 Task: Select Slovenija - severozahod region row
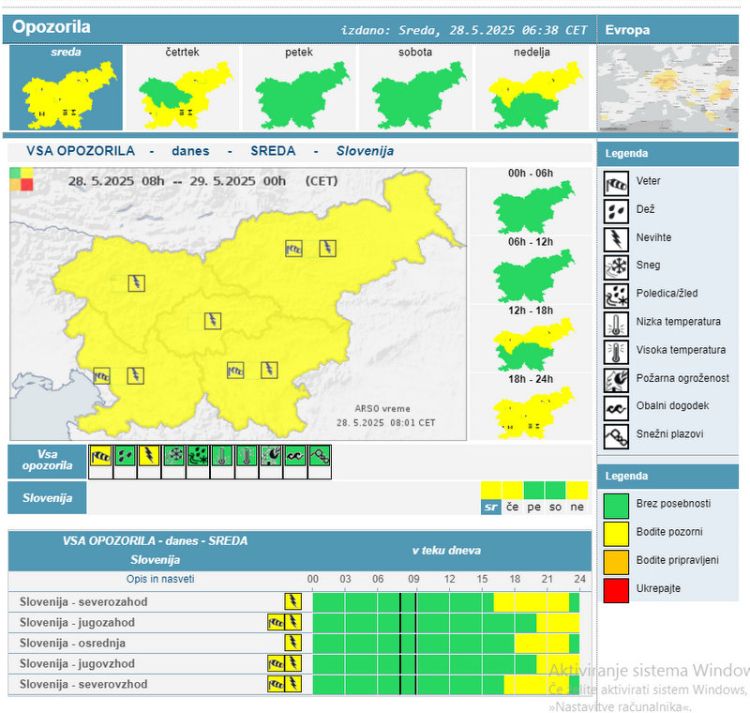[300, 602]
